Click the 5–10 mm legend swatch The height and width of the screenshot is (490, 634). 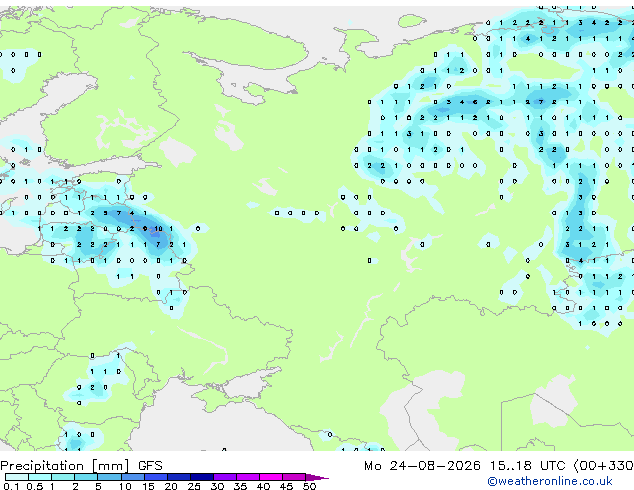[109, 477]
